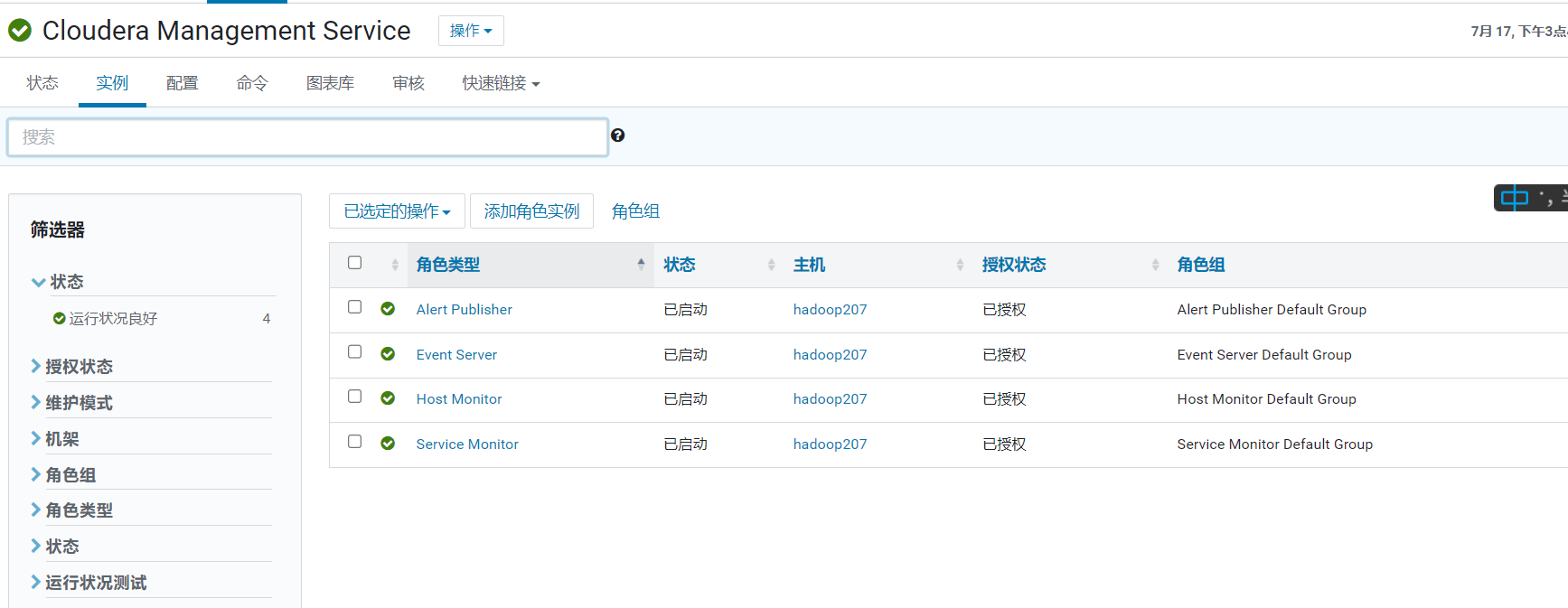Open the 已选定的操作 dropdown
1568x608 pixels.
(397, 210)
